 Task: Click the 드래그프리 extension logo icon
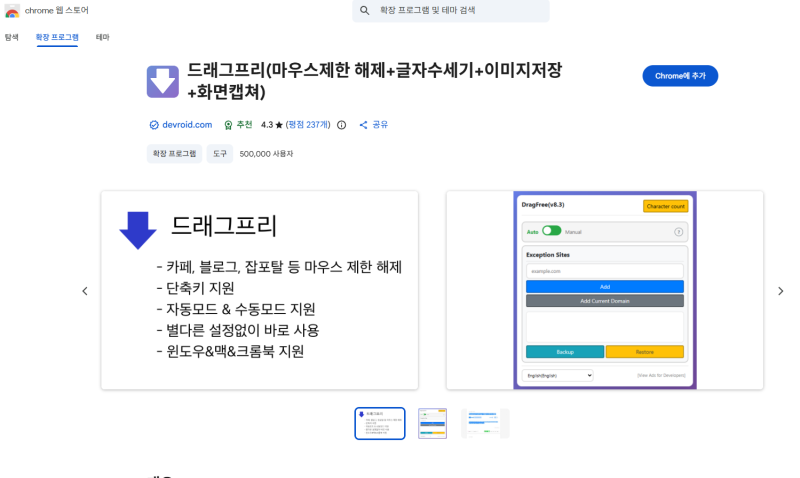pyautogui.click(x=163, y=82)
